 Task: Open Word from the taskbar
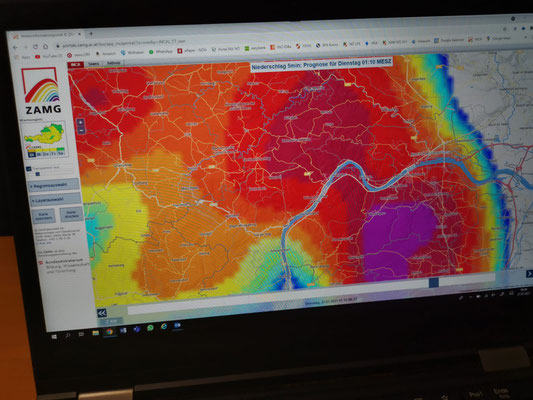pyautogui.click(x=123, y=330)
